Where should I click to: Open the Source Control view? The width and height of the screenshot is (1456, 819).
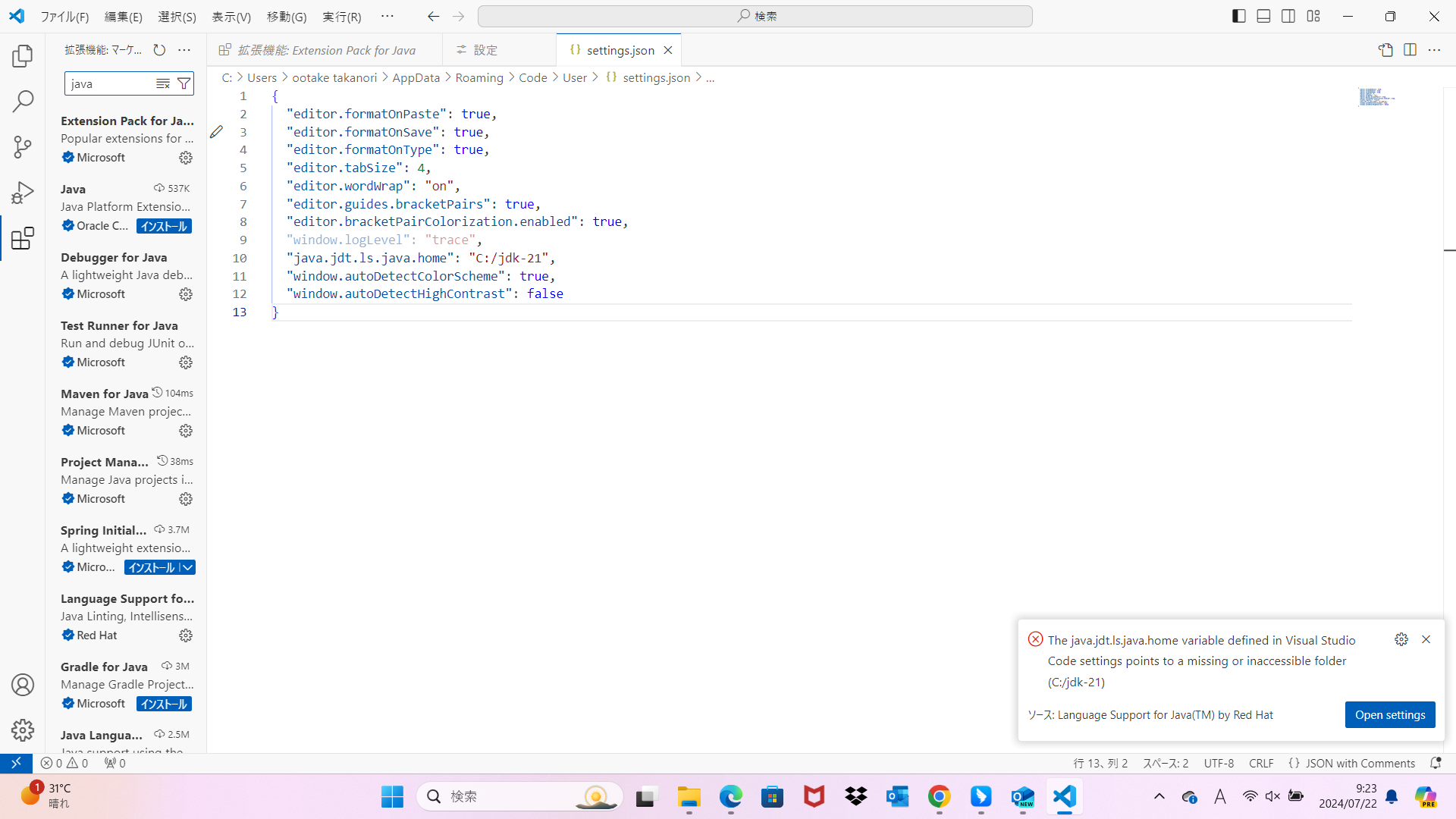tap(23, 147)
